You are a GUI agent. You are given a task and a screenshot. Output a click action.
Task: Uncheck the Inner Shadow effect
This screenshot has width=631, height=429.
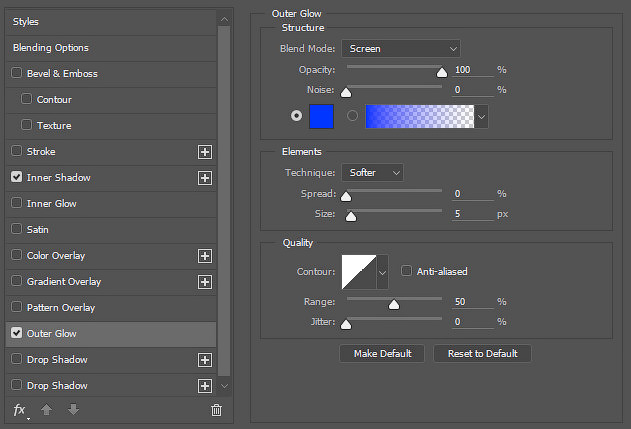[16, 177]
